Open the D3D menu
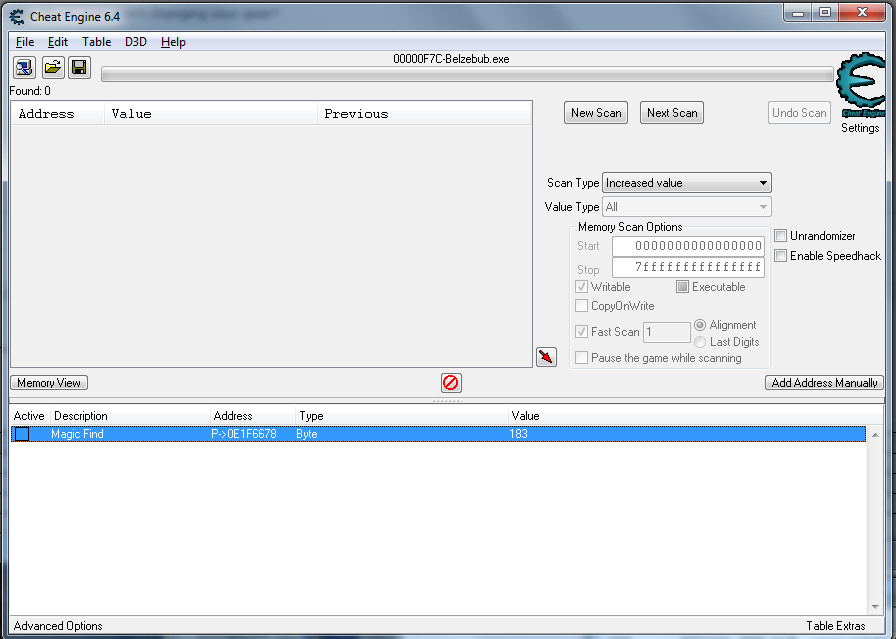The height and width of the screenshot is (639, 896). (135, 42)
